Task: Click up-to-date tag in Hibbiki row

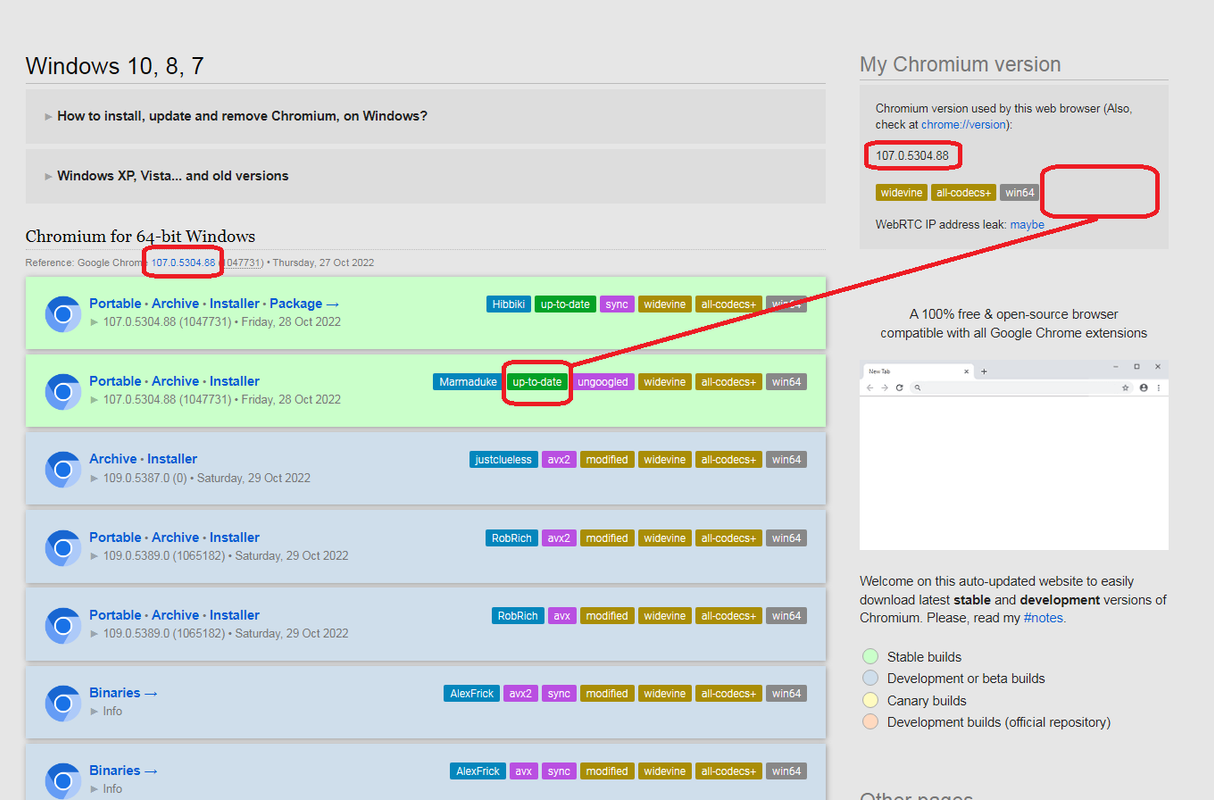Action: 565,304
